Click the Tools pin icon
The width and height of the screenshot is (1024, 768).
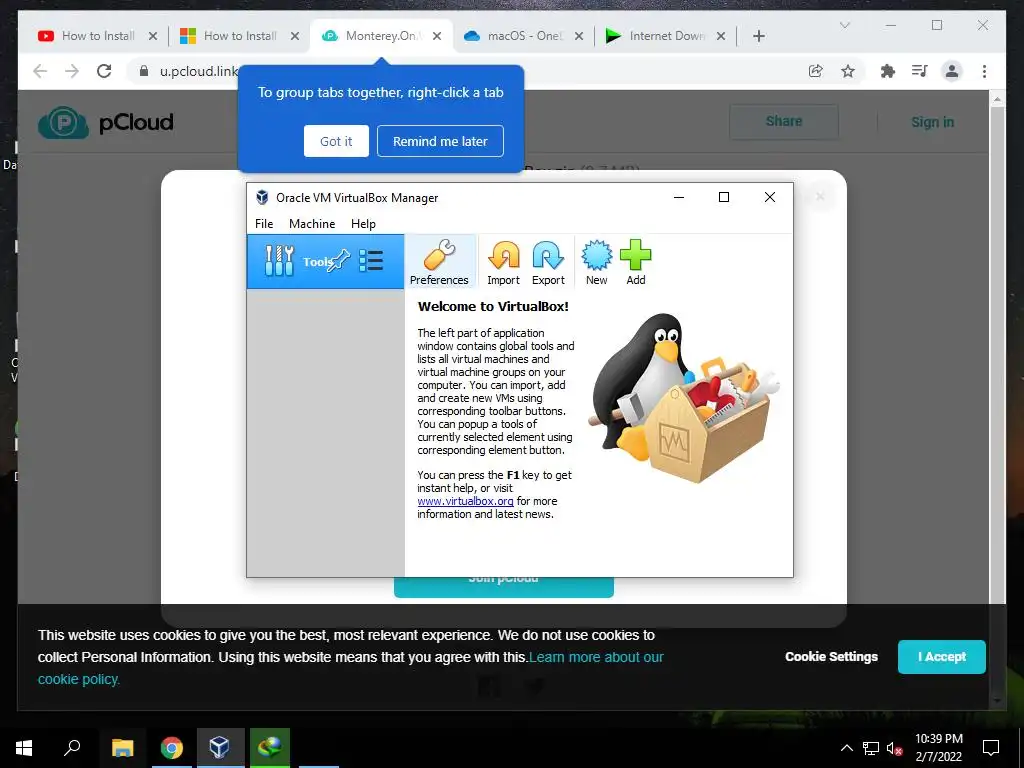339,261
